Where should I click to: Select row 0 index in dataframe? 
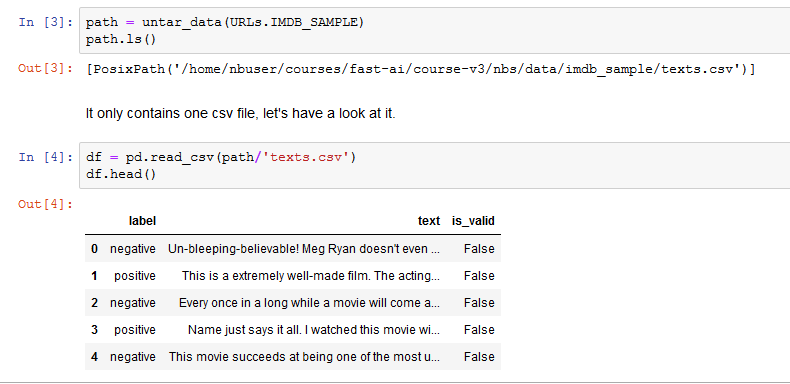(x=95, y=249)
